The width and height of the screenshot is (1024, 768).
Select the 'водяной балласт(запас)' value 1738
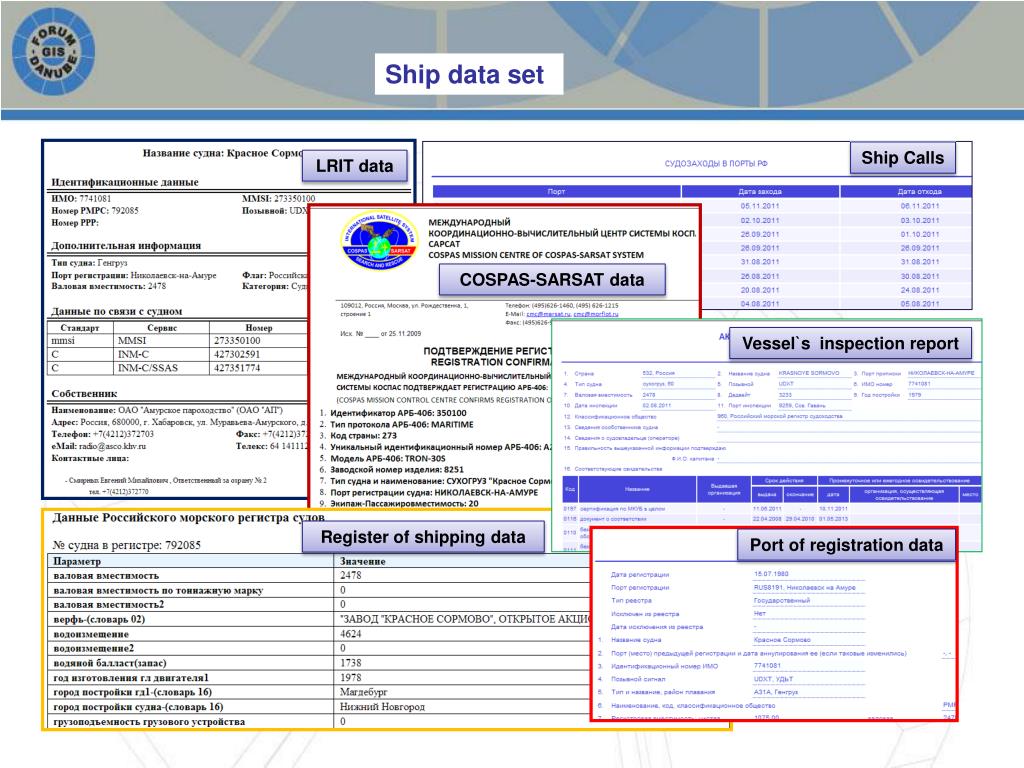pyautogui.click(x=351, y=663)
